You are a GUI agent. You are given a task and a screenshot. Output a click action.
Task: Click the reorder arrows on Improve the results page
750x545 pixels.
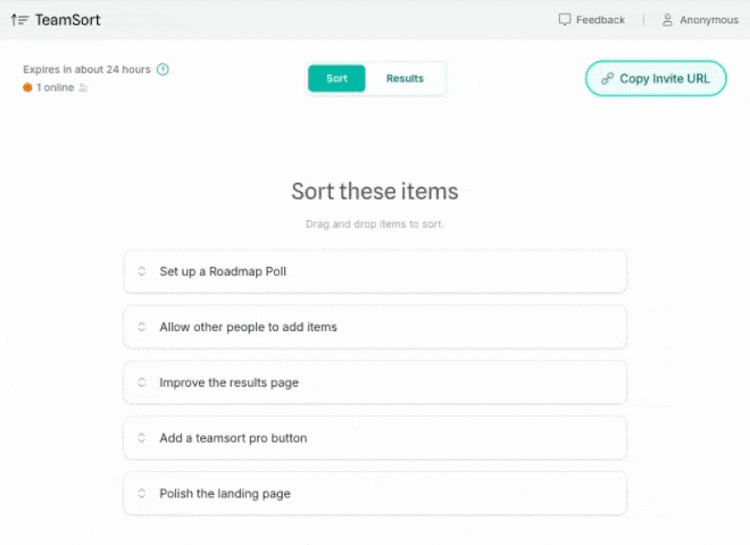pos(142,383)
